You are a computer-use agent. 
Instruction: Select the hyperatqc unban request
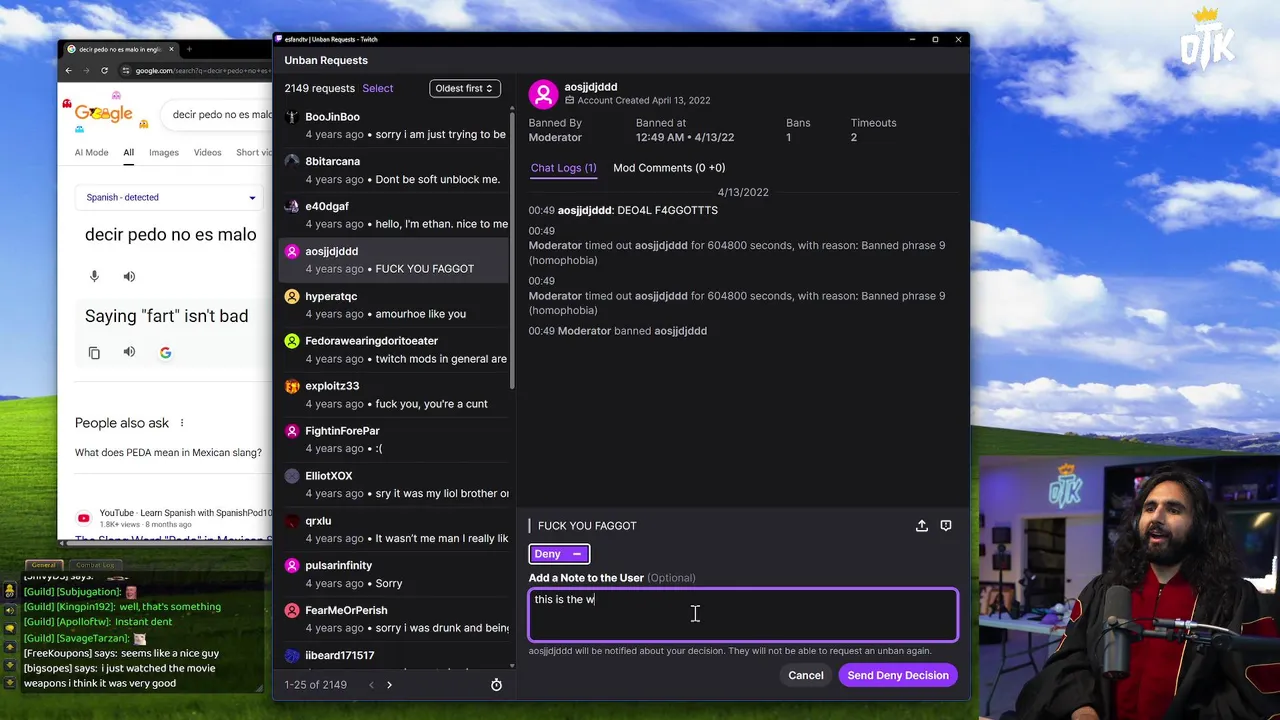pos(395,305)
